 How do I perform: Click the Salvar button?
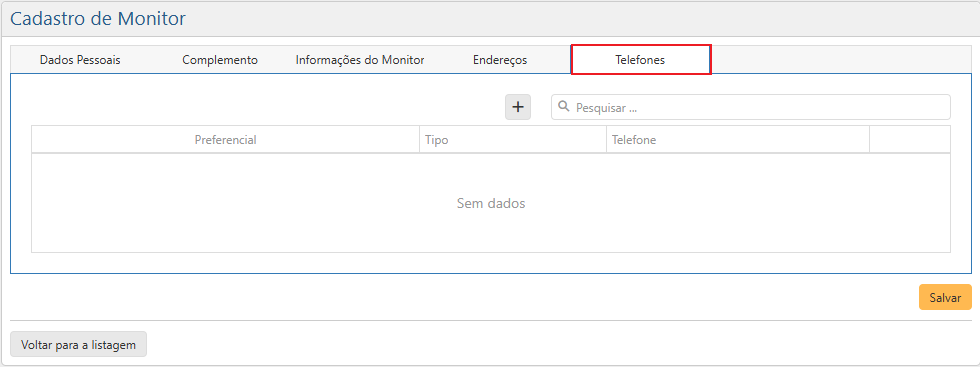[945, 298]
